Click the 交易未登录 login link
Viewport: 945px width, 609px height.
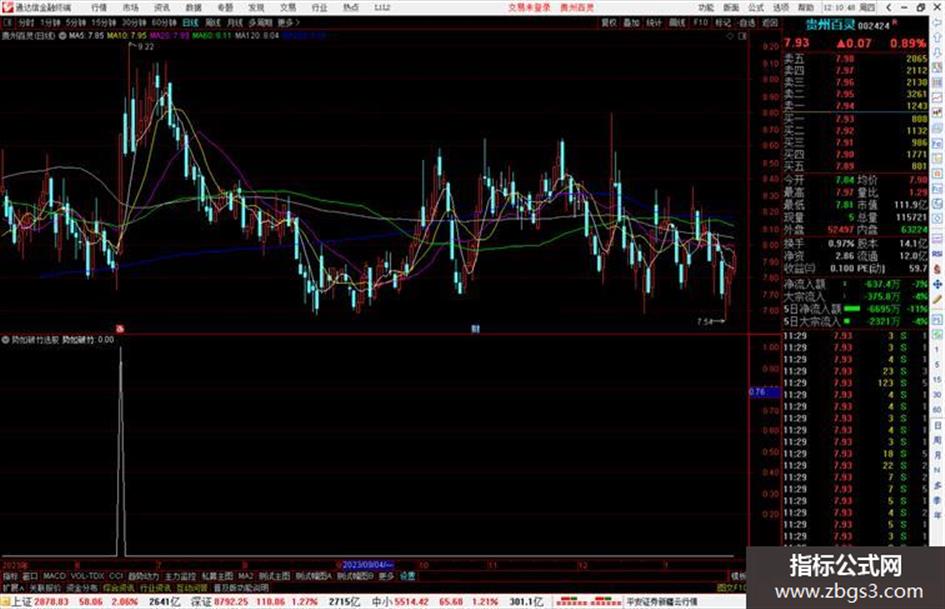pyautogui.click(x=529, y=7)
